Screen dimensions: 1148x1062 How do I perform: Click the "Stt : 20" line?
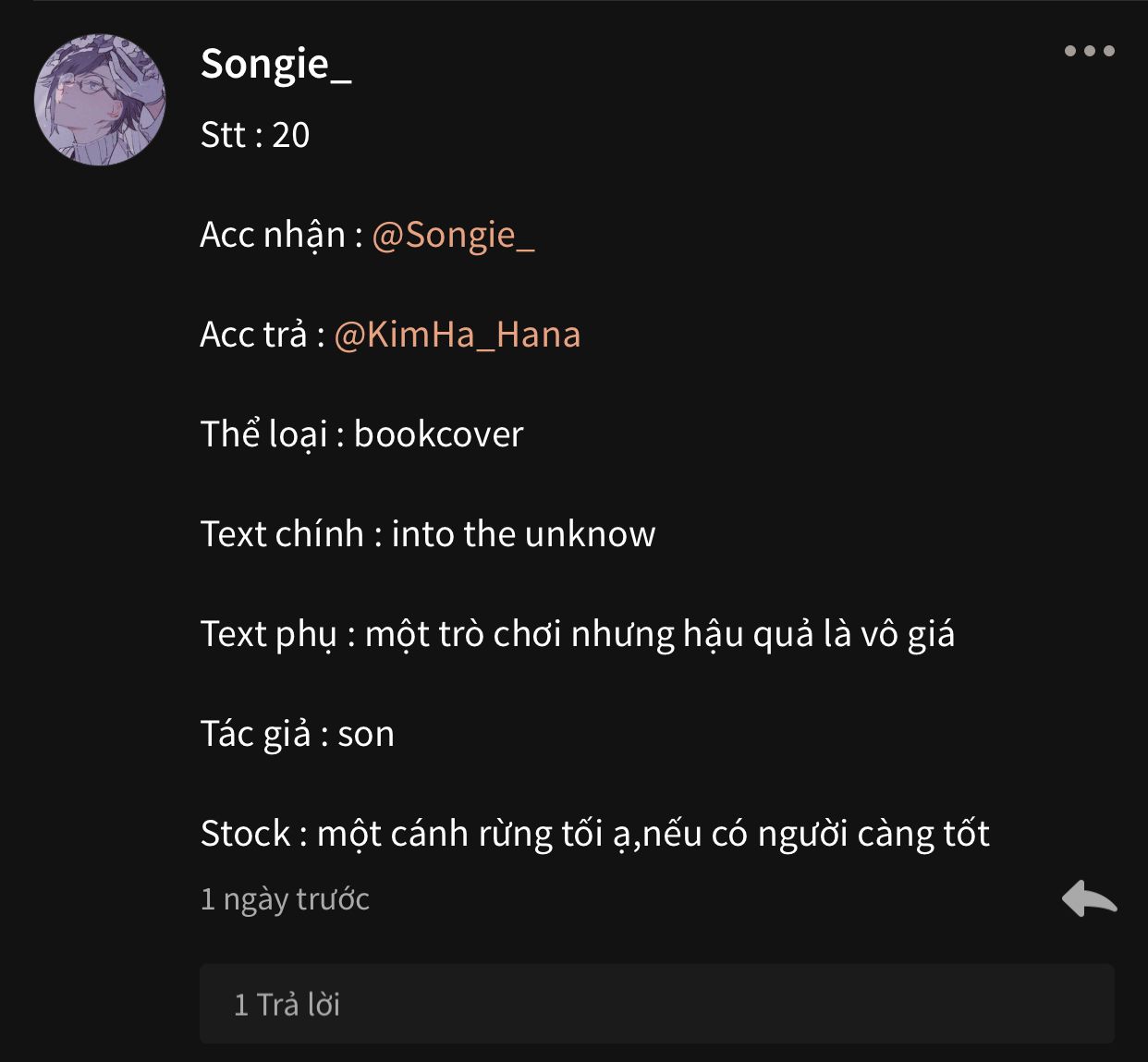(255, 135)
